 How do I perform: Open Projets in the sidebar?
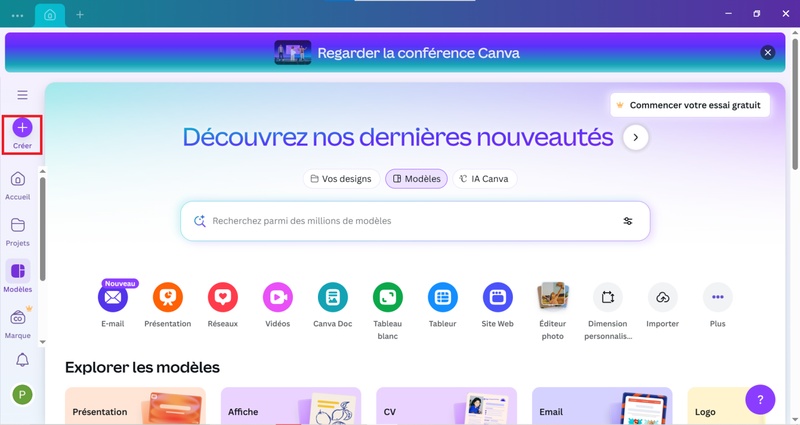18,232
